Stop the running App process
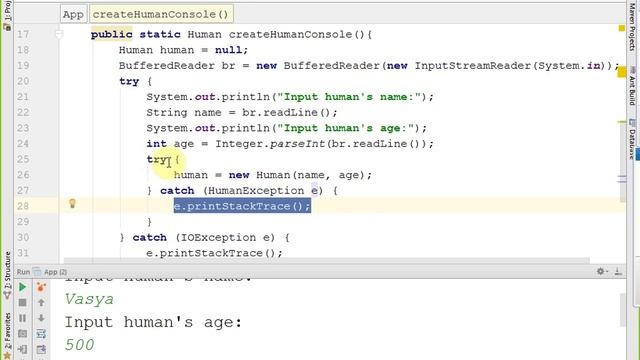The image size is (640, 360). click(22, 302)
